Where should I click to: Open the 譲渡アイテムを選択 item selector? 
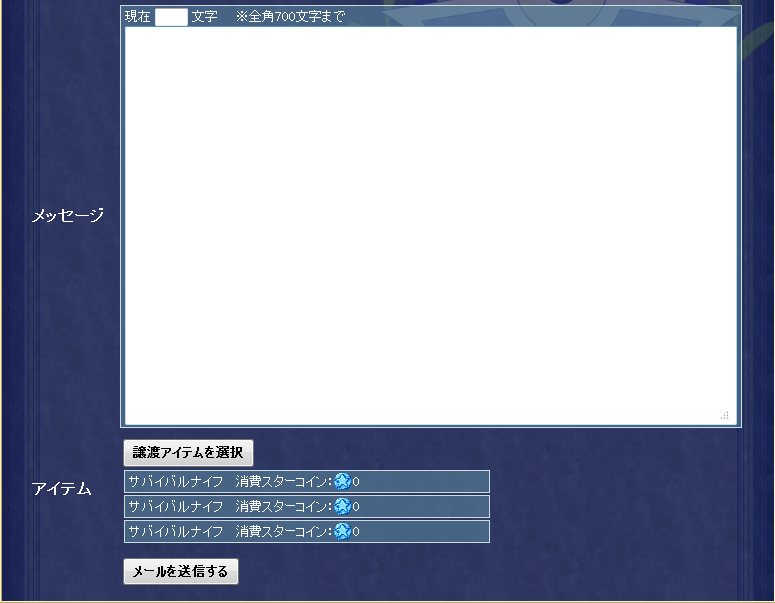coord(188,453)
